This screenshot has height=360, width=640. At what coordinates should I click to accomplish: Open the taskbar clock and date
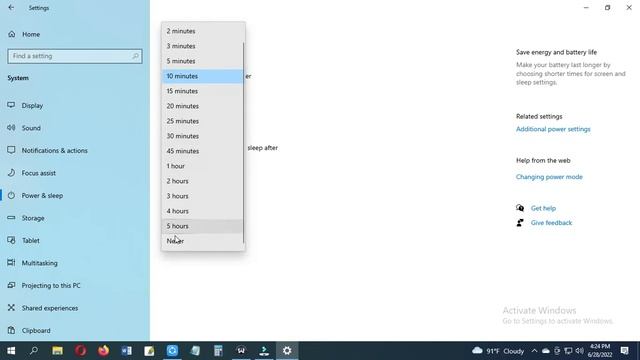point(600,351)
